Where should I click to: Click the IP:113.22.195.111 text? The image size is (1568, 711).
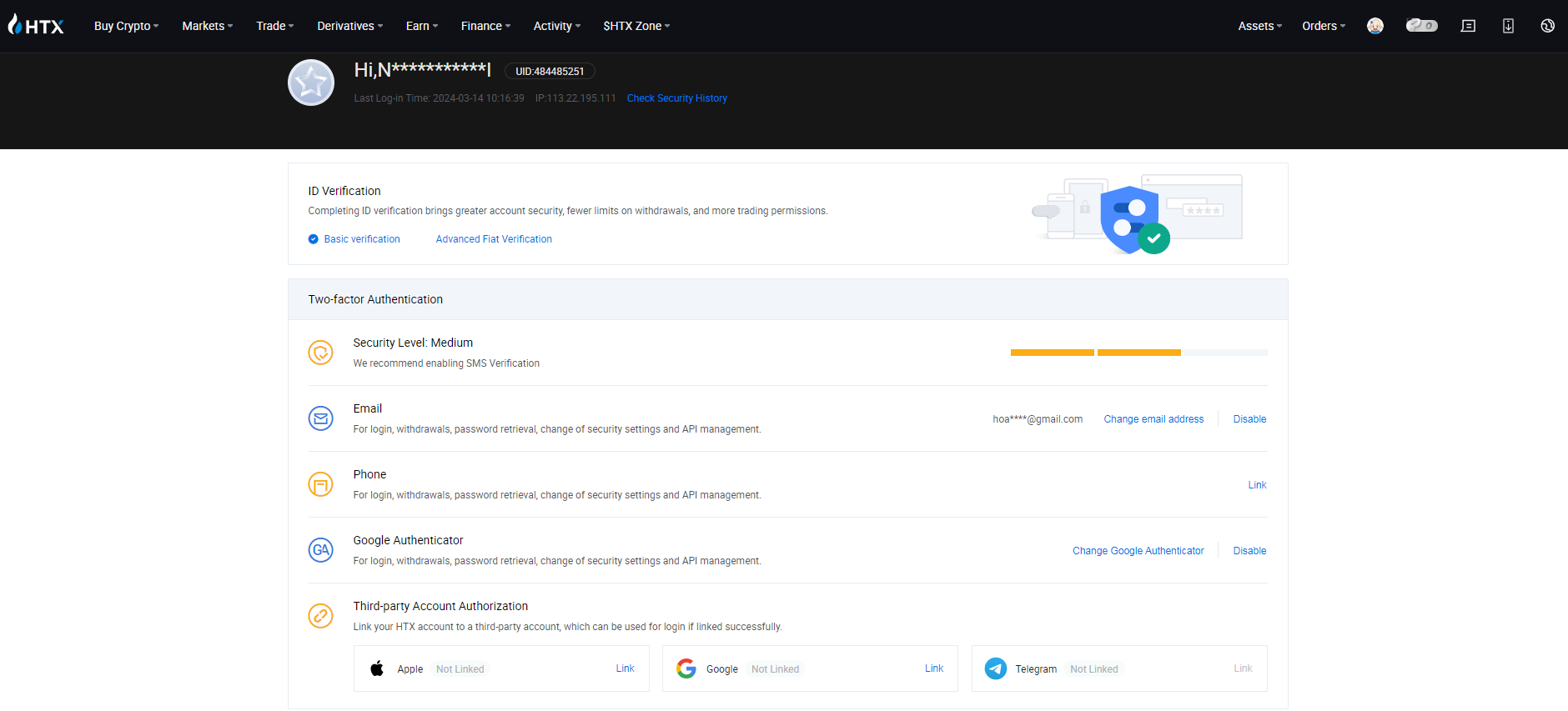[575, 98]
